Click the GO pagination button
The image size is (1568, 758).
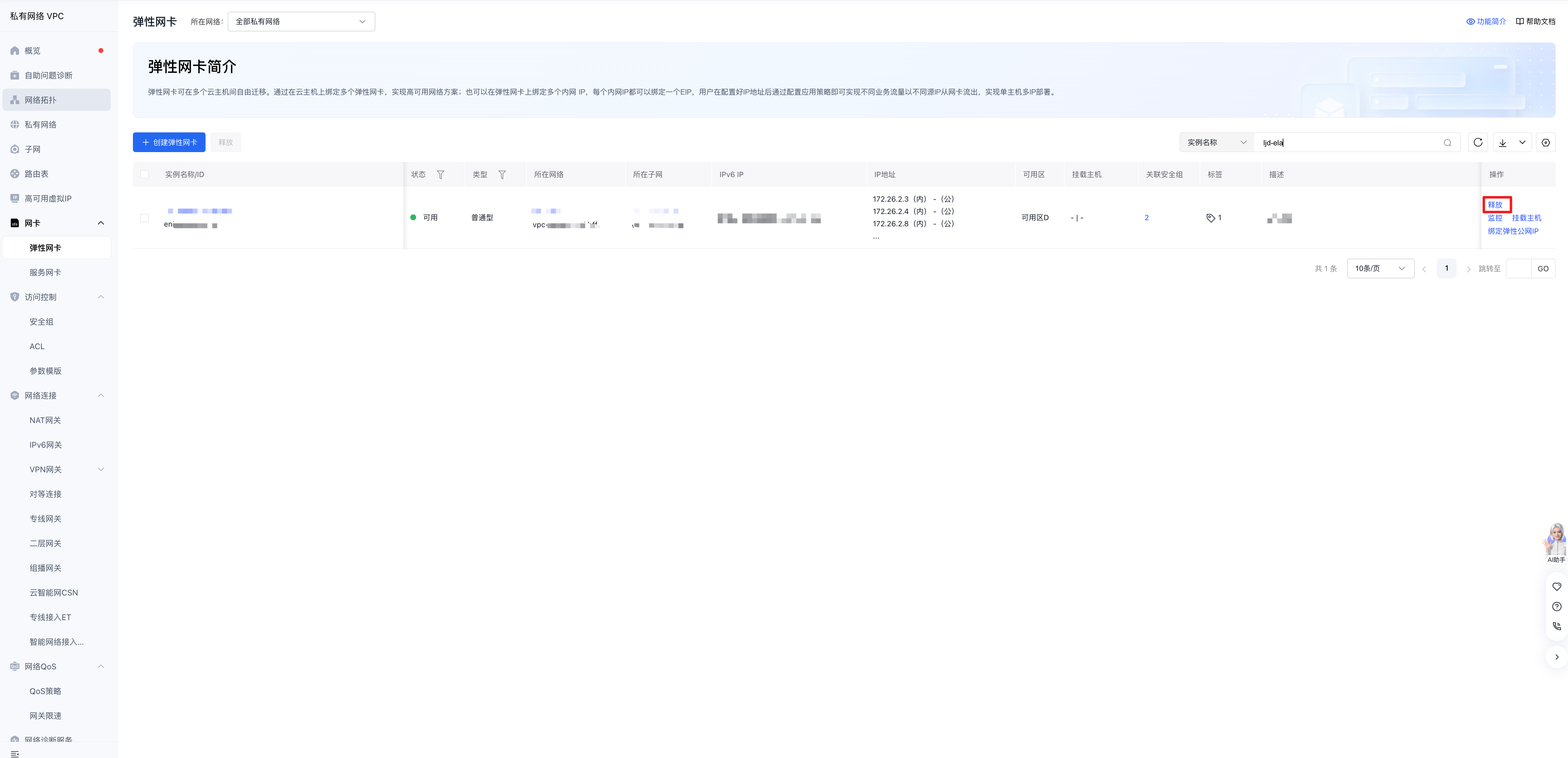(1543, 268)
